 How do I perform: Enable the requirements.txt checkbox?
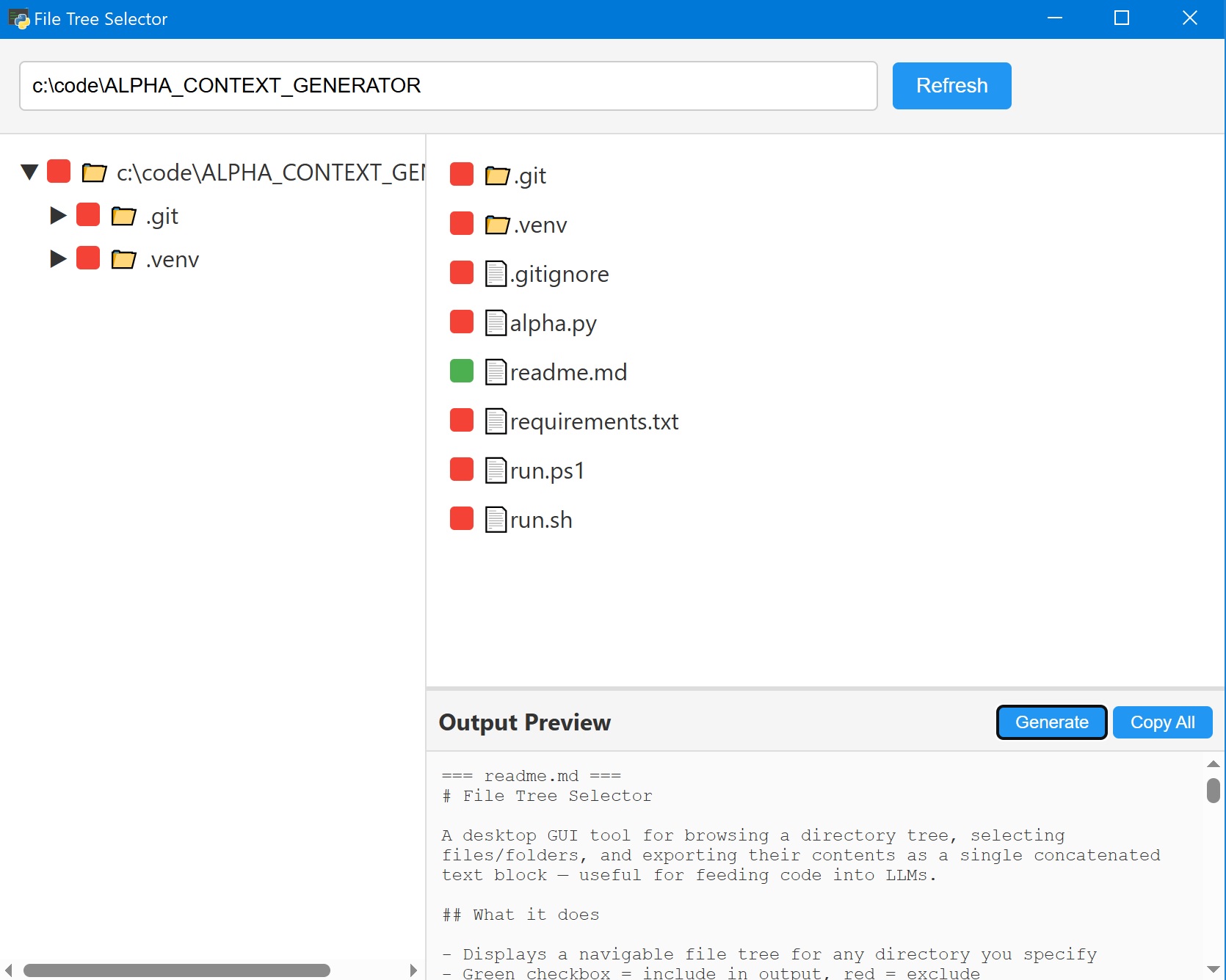click(462, 421)
